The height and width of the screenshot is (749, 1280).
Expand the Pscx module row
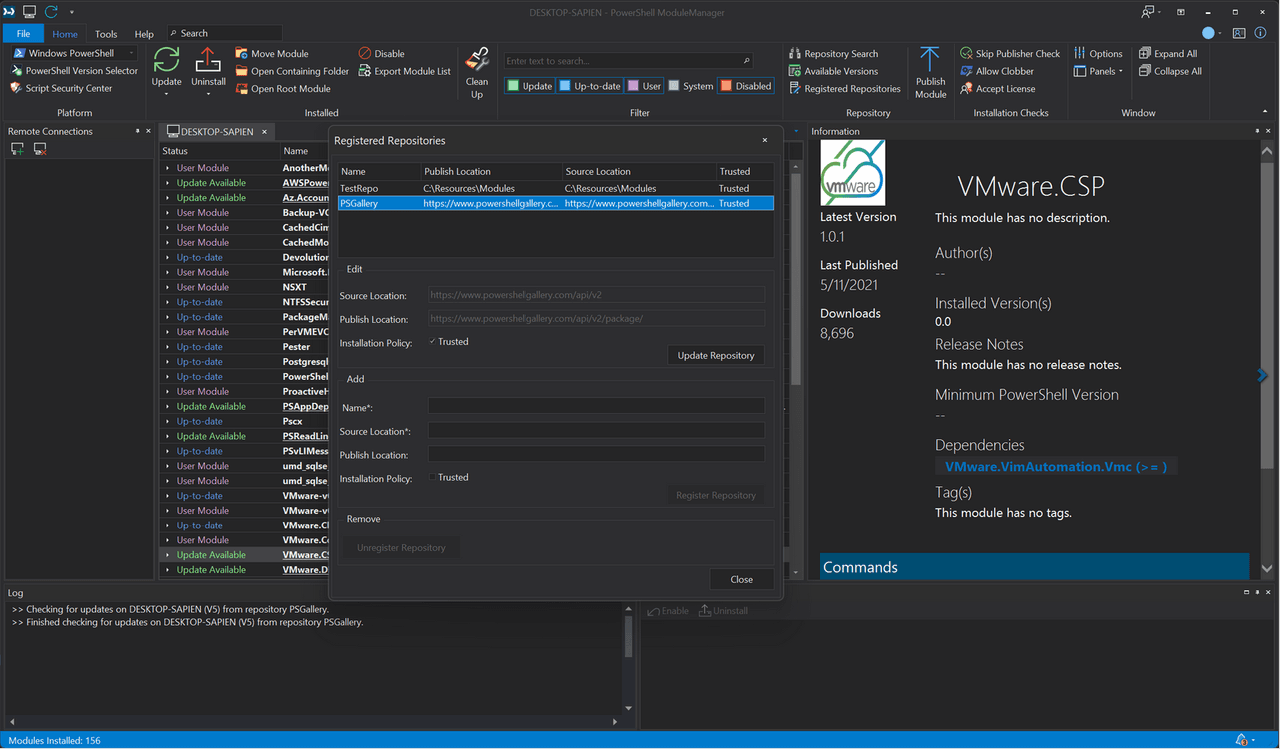[x=168, y=421]
